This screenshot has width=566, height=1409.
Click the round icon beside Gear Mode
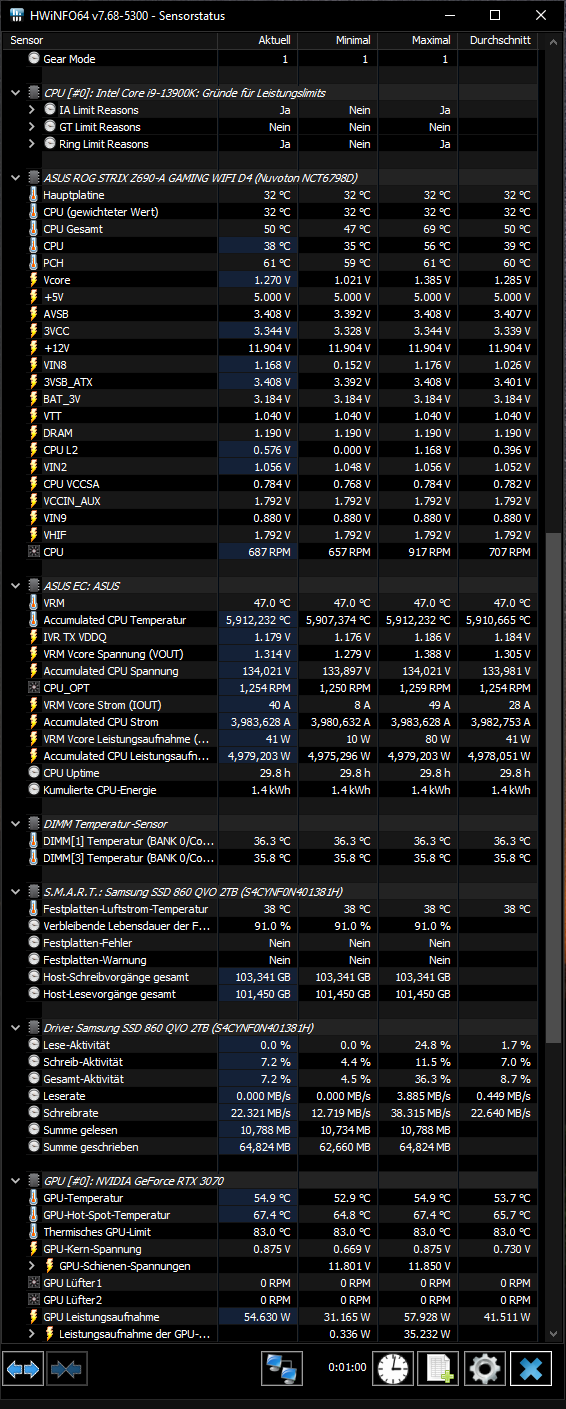pos(35,59)
